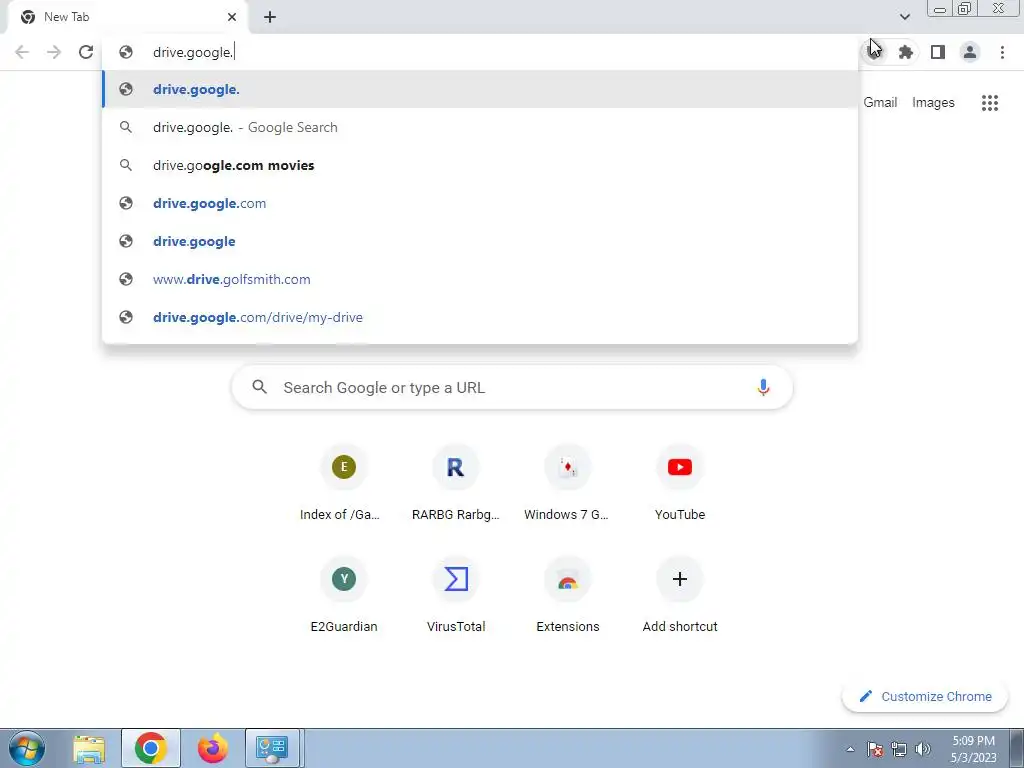
Task: Show hidden tray icons arrow
Action: 850,749
